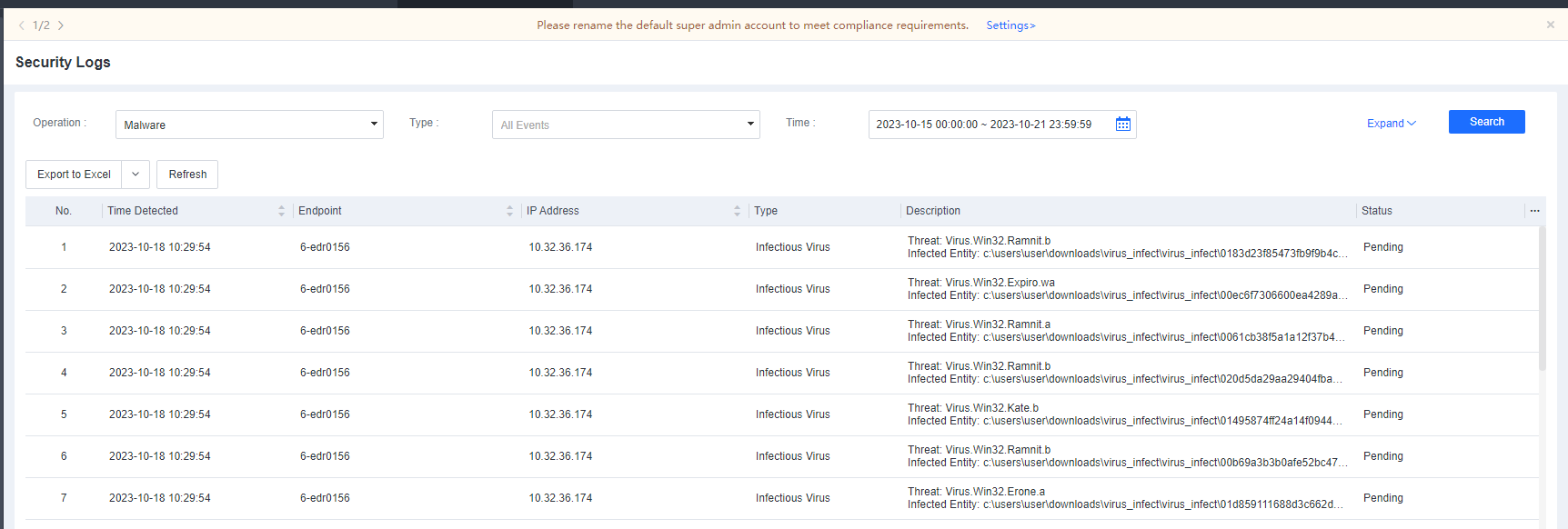Open the Type dropdown showing All Events
1568x529 pixels.
pos(626,125)
